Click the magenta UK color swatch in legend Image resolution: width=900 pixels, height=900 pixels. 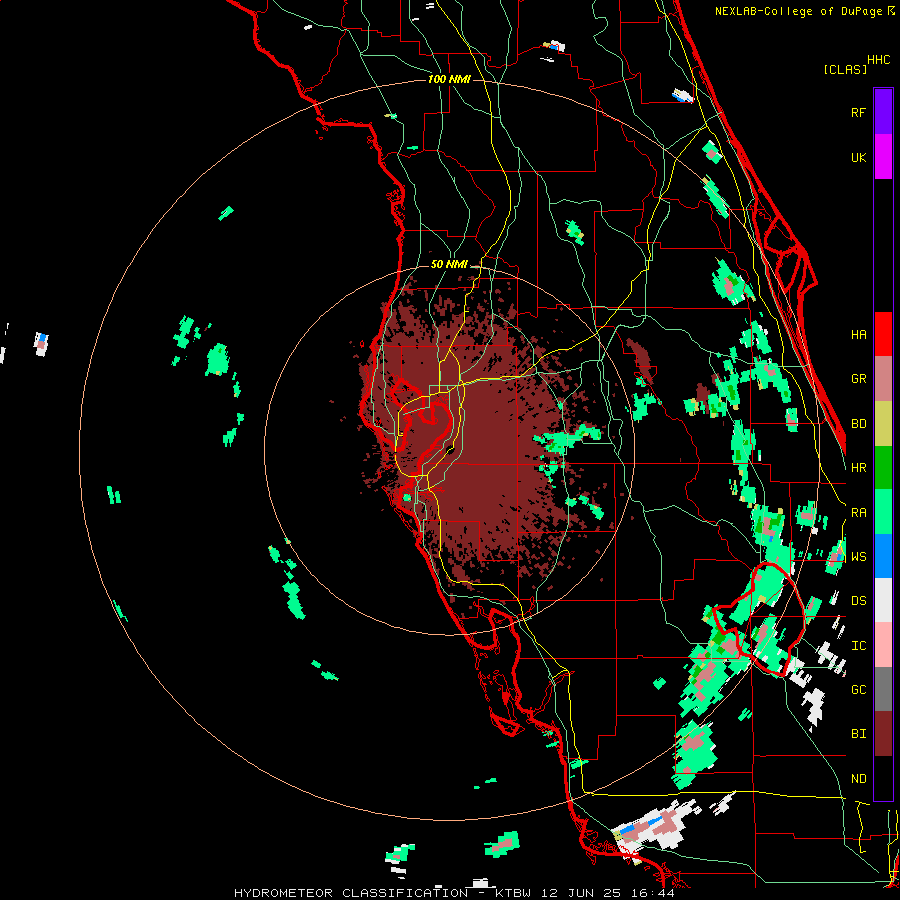pos(883,157)
